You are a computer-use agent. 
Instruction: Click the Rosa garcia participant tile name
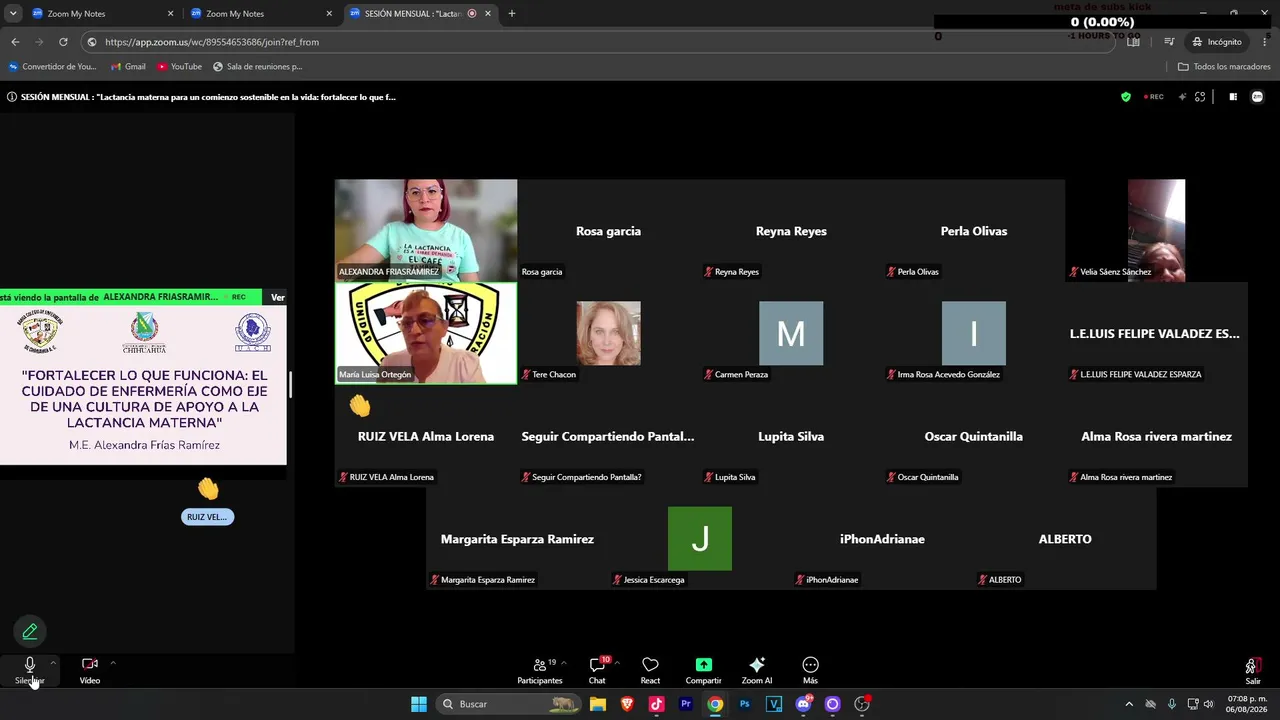click(608, 231)
